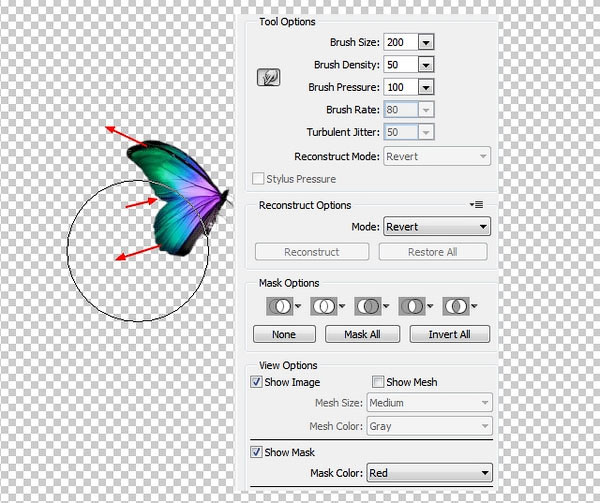
Task: Click the Brush Density value field
Action: pos(401,65)
